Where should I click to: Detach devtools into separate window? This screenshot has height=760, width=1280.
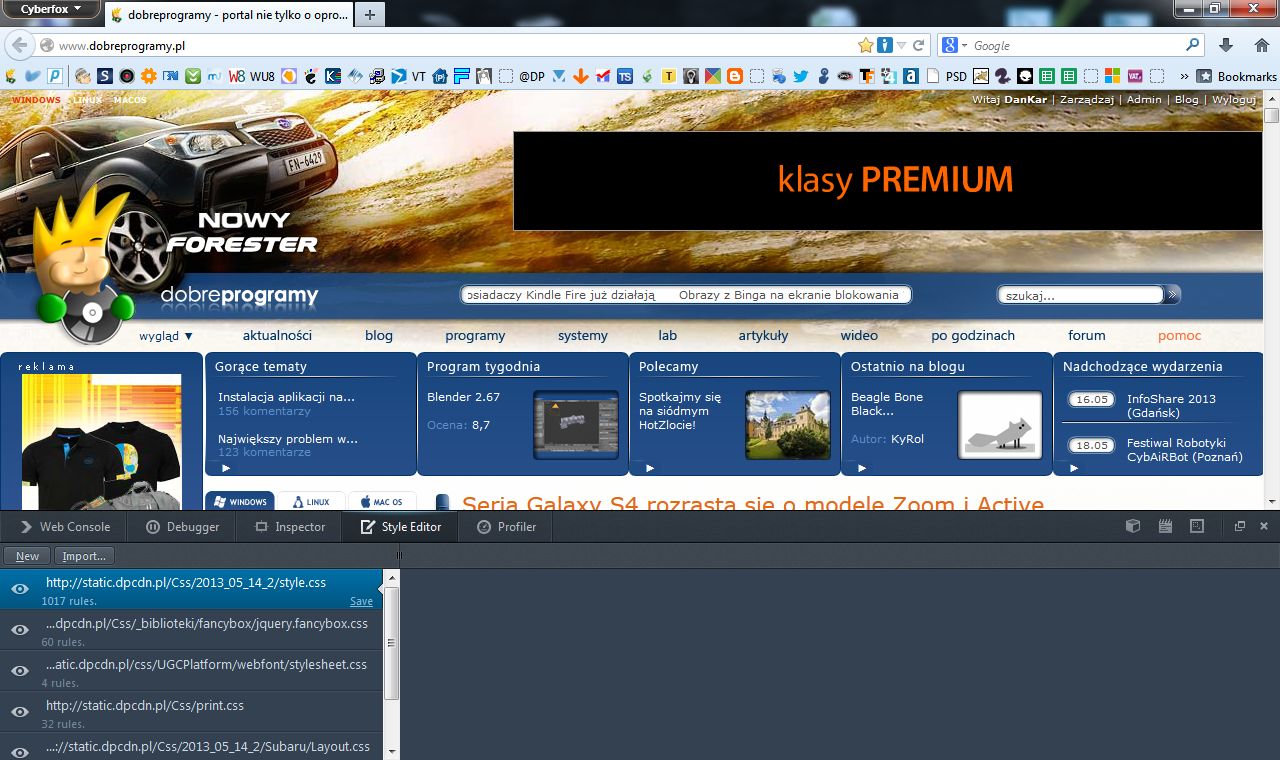(1240, 526)
